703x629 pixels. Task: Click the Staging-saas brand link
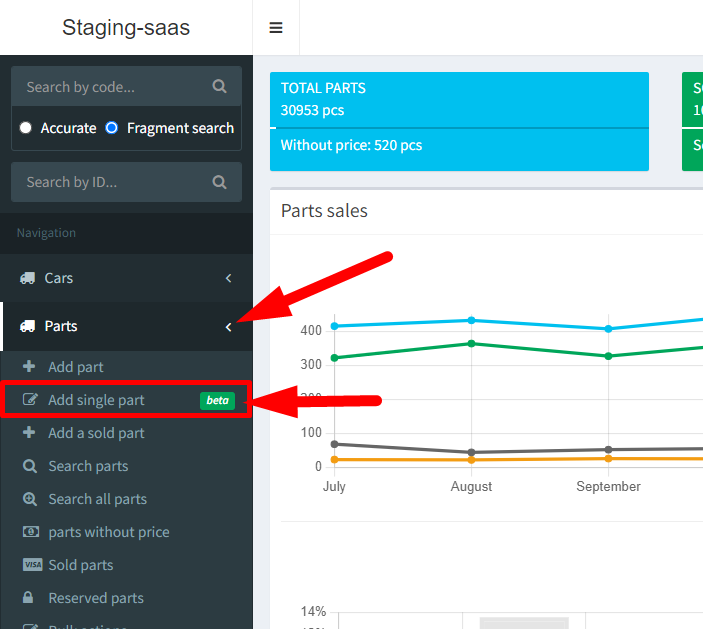[126, 28]
